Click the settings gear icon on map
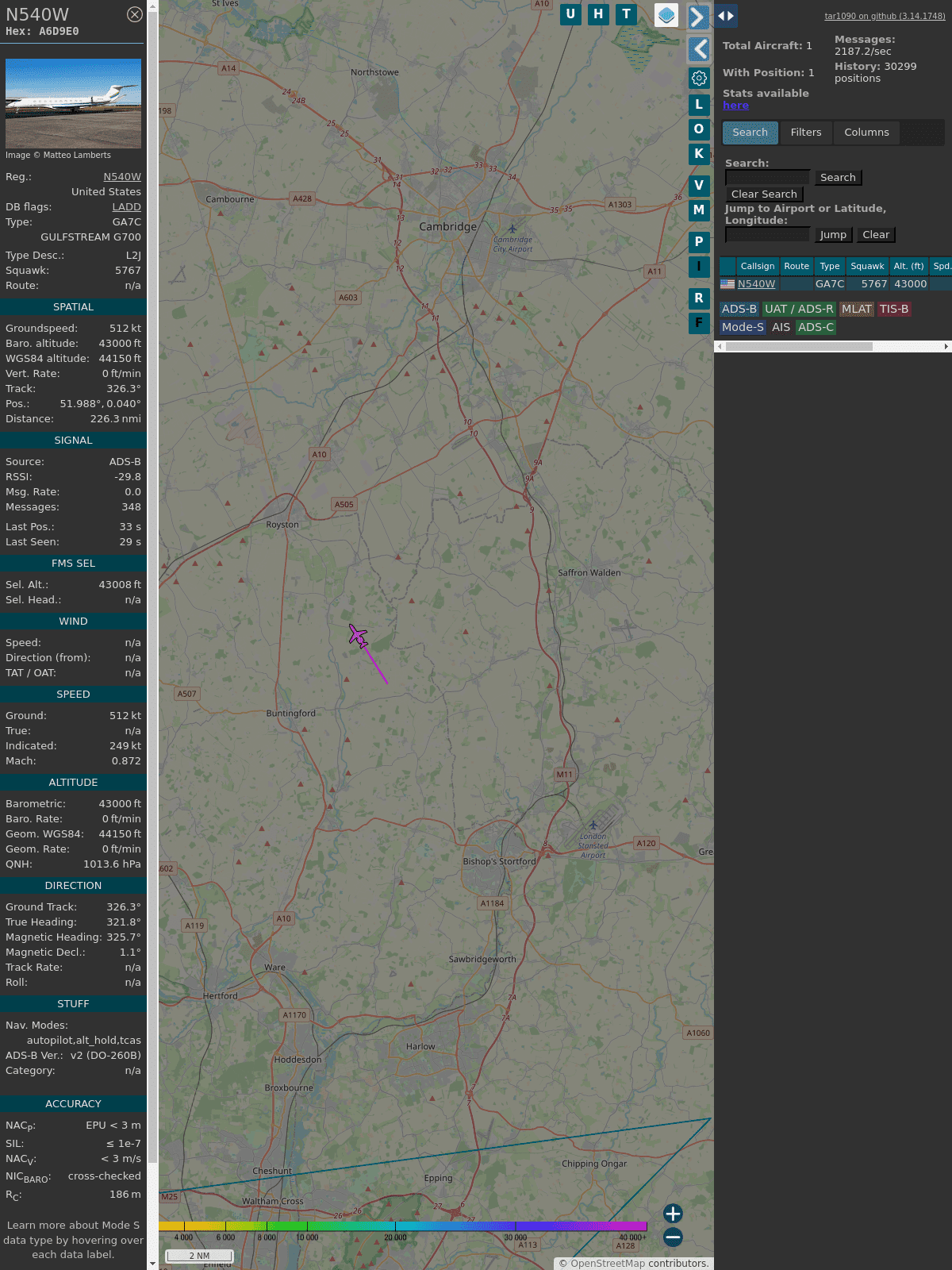 click(x=699, y=78)
